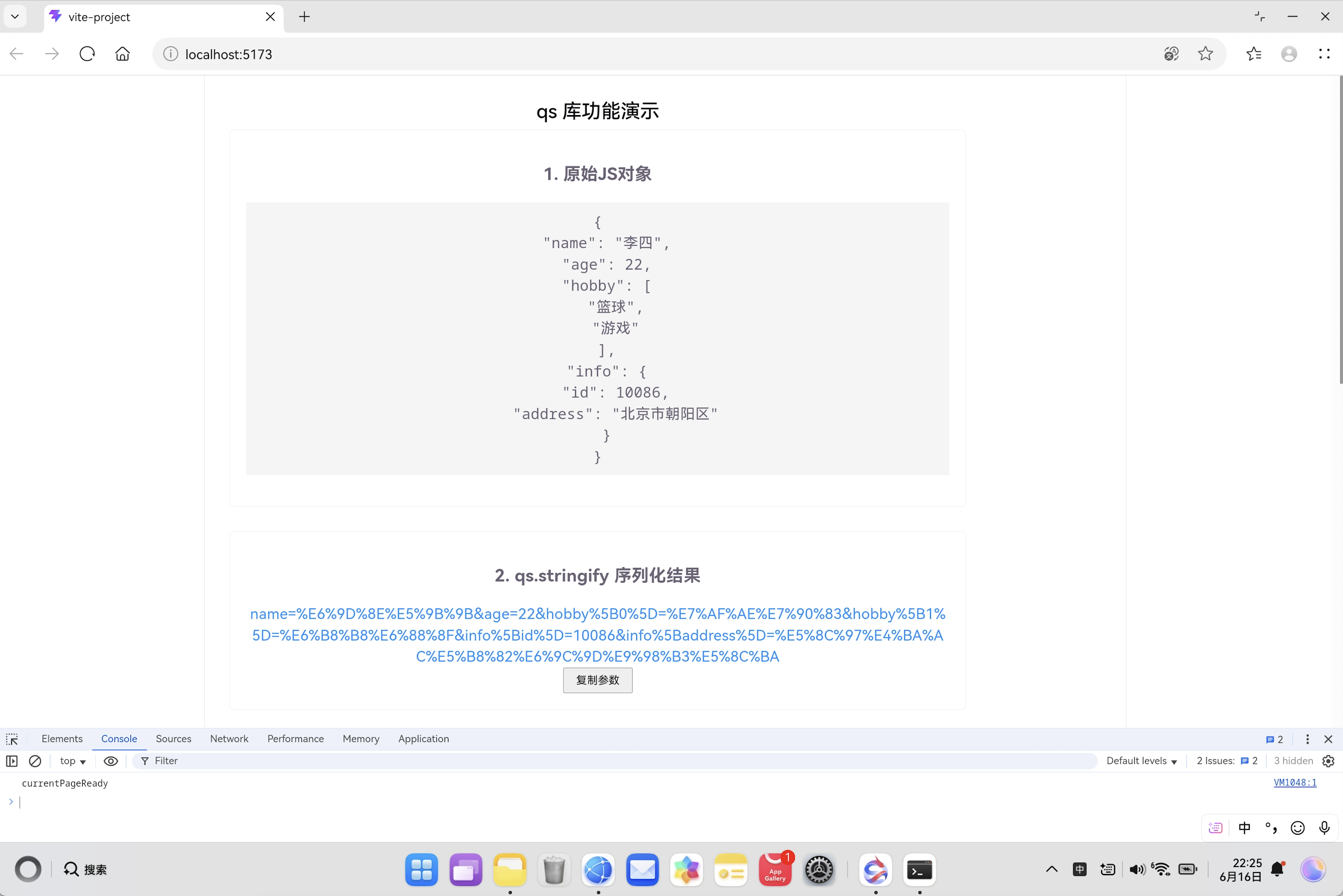This screenshot has height=896, width=1343.
Task: Open the notifications bell
Action: click(1278, 869)
